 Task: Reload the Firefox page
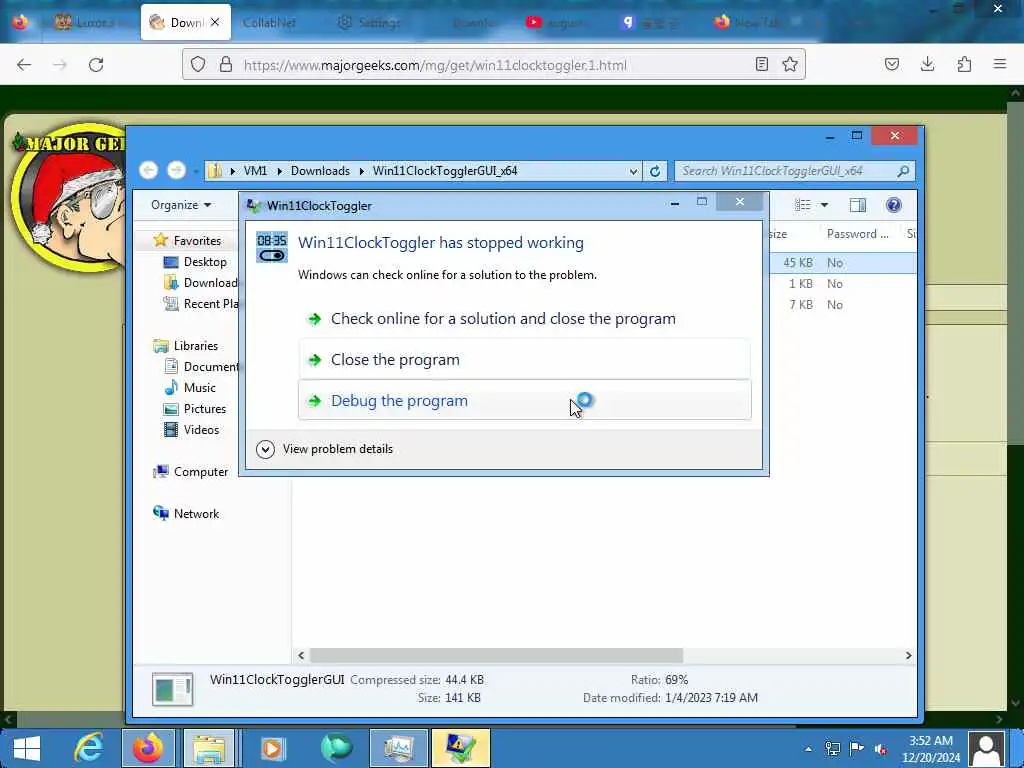[96, 65]
